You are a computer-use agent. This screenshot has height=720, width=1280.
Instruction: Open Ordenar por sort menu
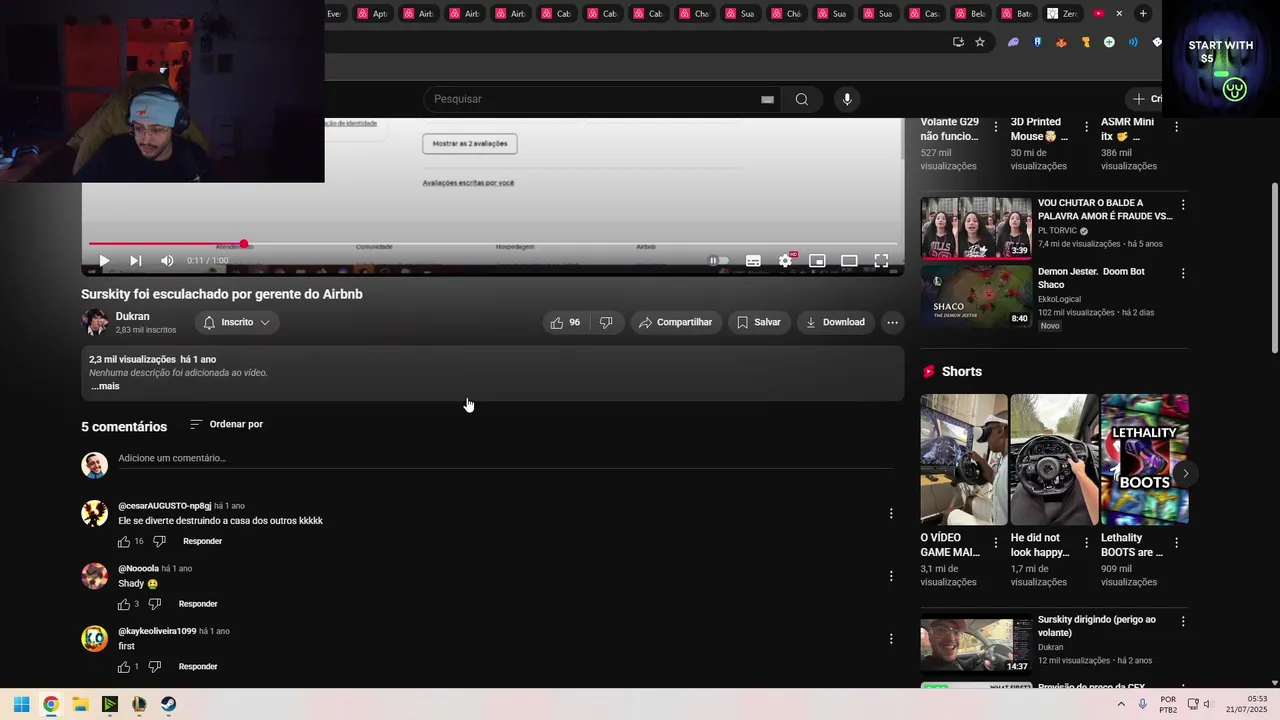(227, 424)
